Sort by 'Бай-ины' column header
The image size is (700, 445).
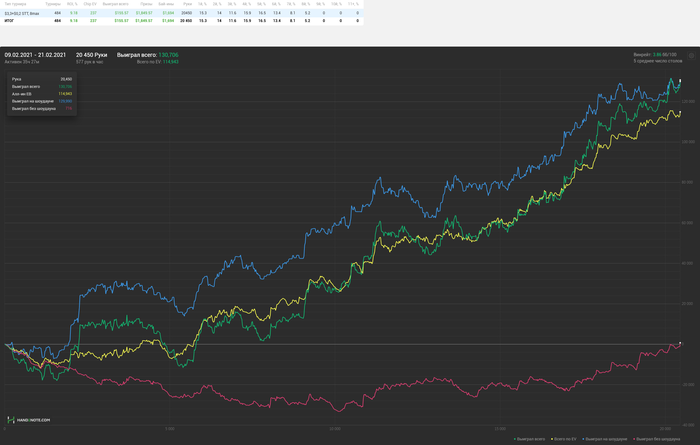pos(166,4)
